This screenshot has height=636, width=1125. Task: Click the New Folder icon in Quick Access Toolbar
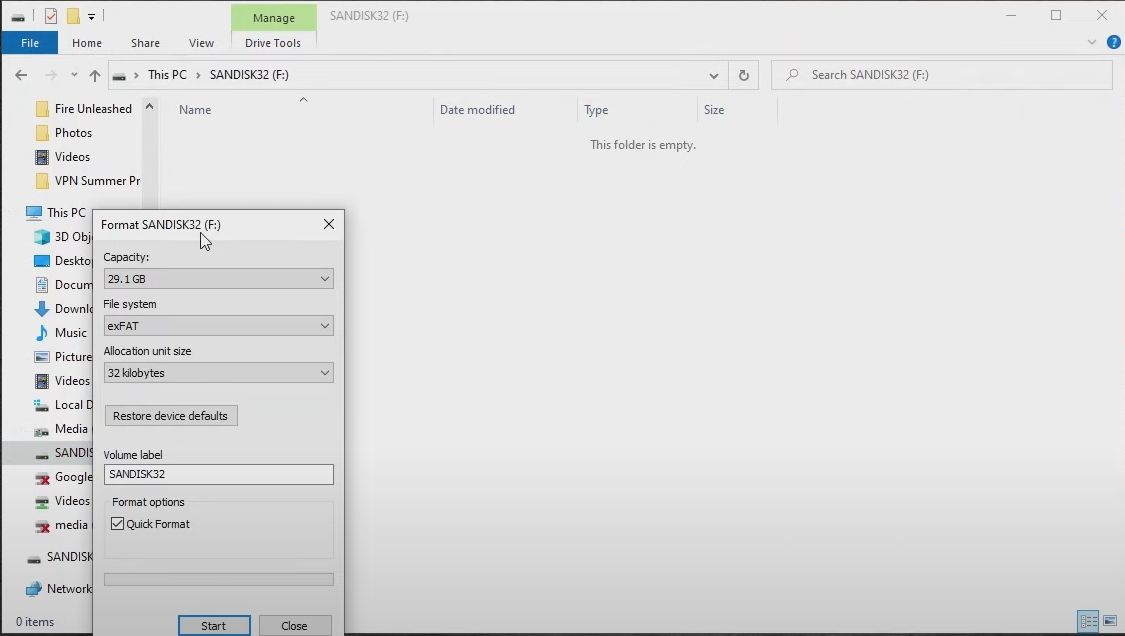point(72,15)
